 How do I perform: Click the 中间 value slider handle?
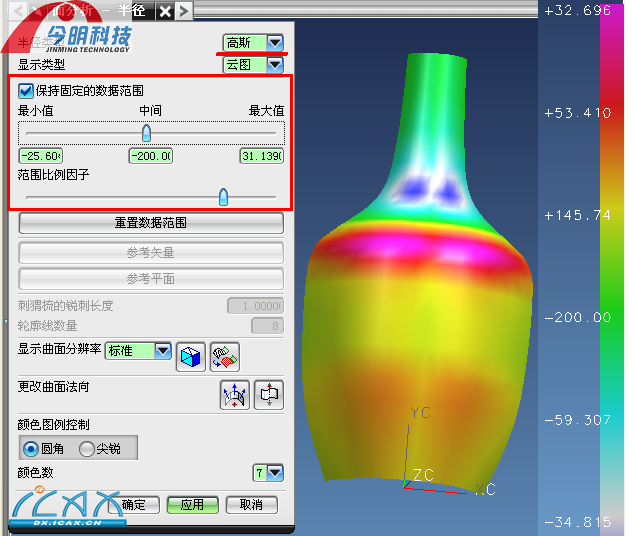pyautogui.click(x=146, y=133)
